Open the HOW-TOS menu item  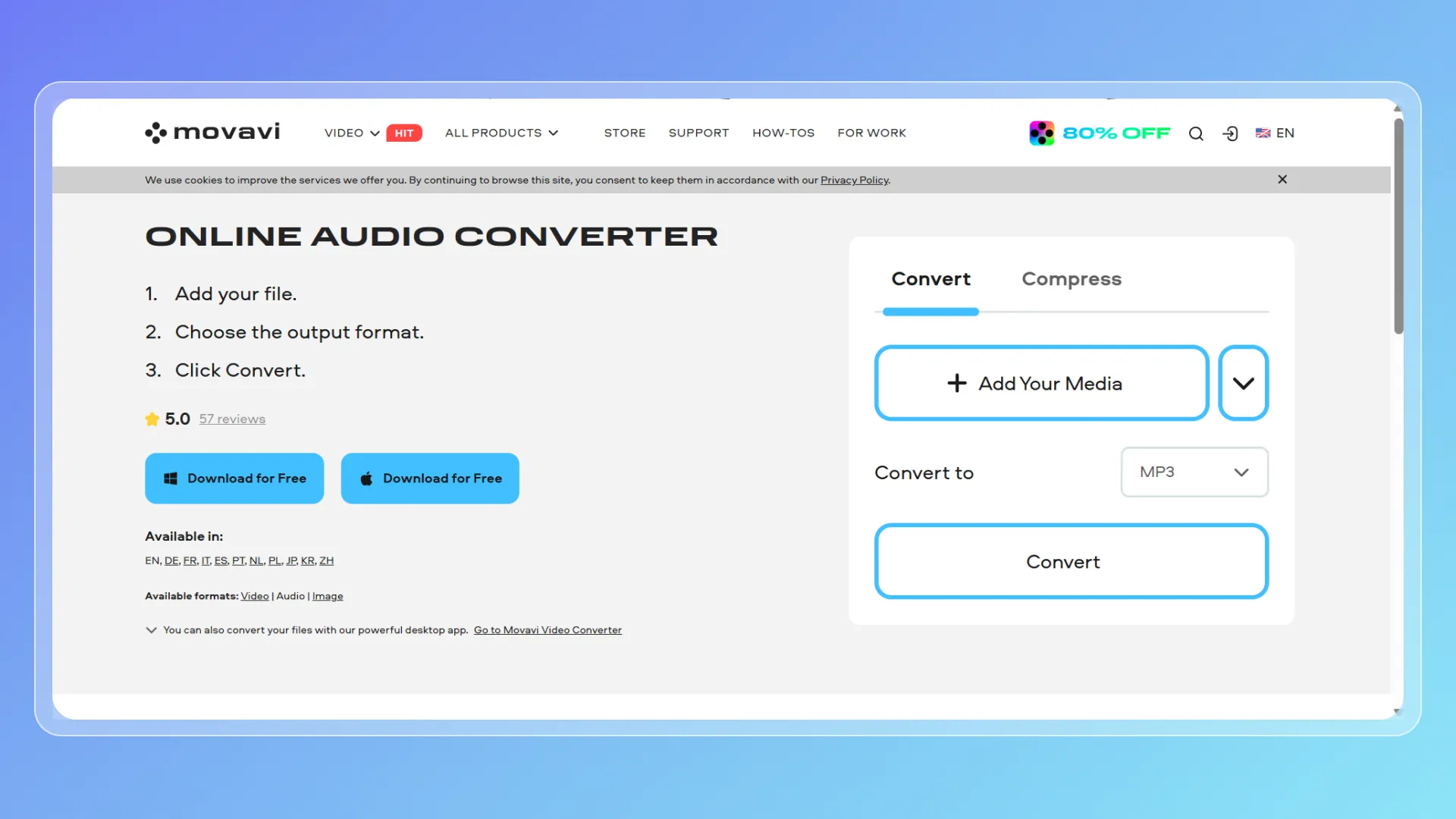[783, 133]
